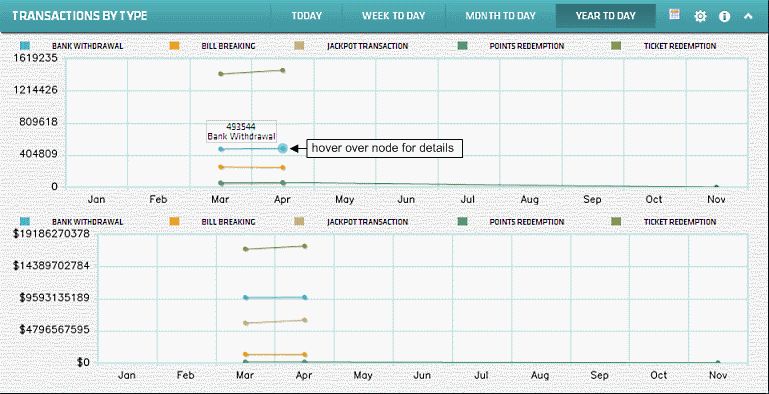
Task: Click Jackpot Transaction label in top legend
Action: pyautogui.click(x=367, y=46)
